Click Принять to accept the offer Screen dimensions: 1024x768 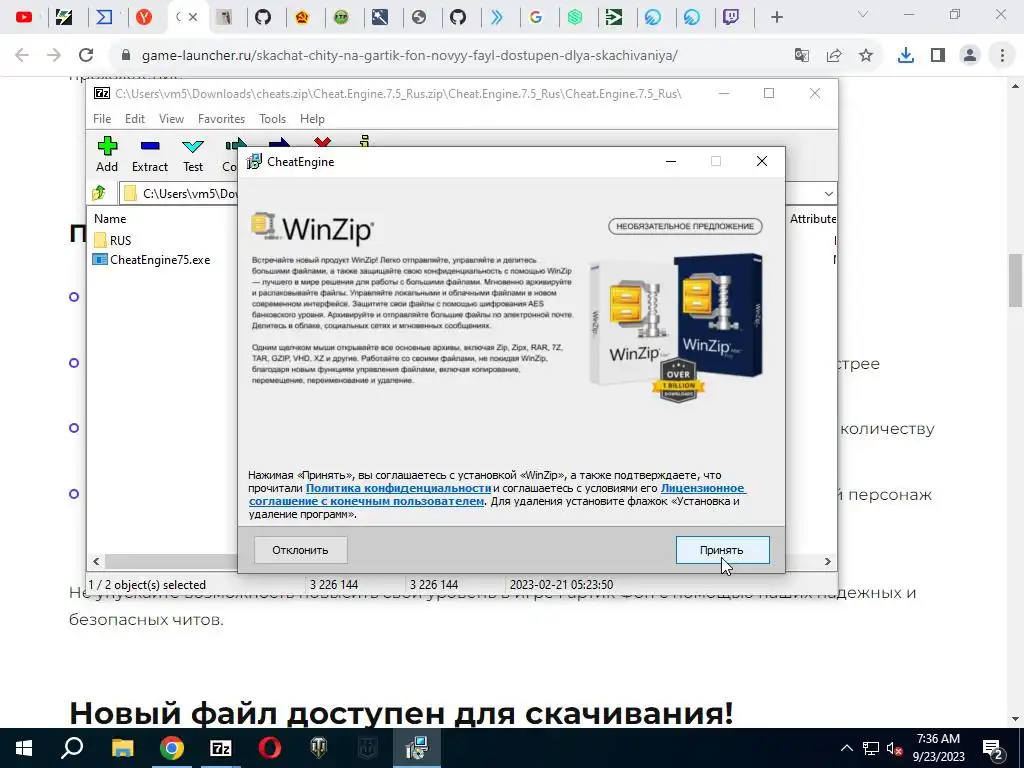point(722,550)
